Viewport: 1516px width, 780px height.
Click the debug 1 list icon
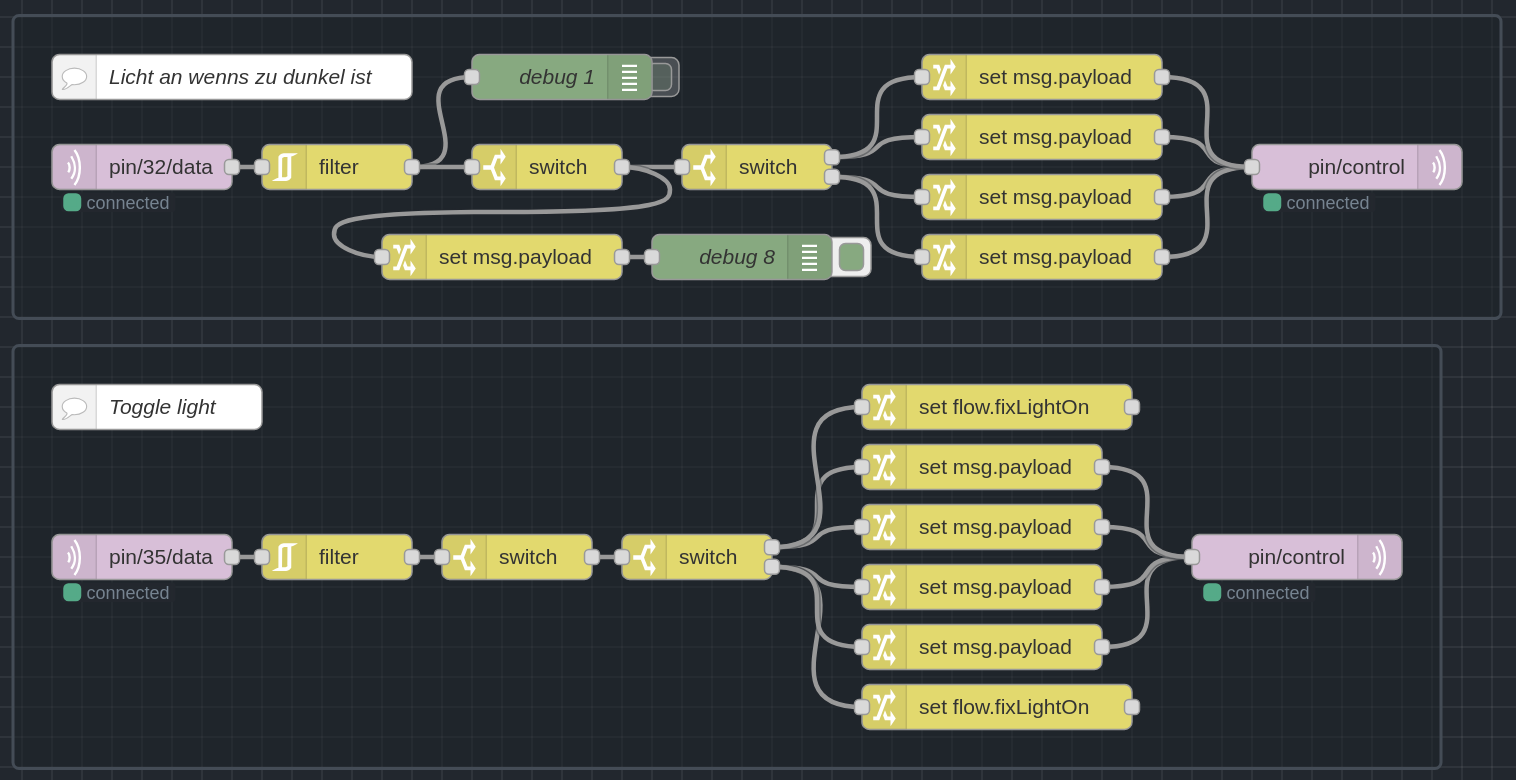pyautogui.click(x=629, y=77)
